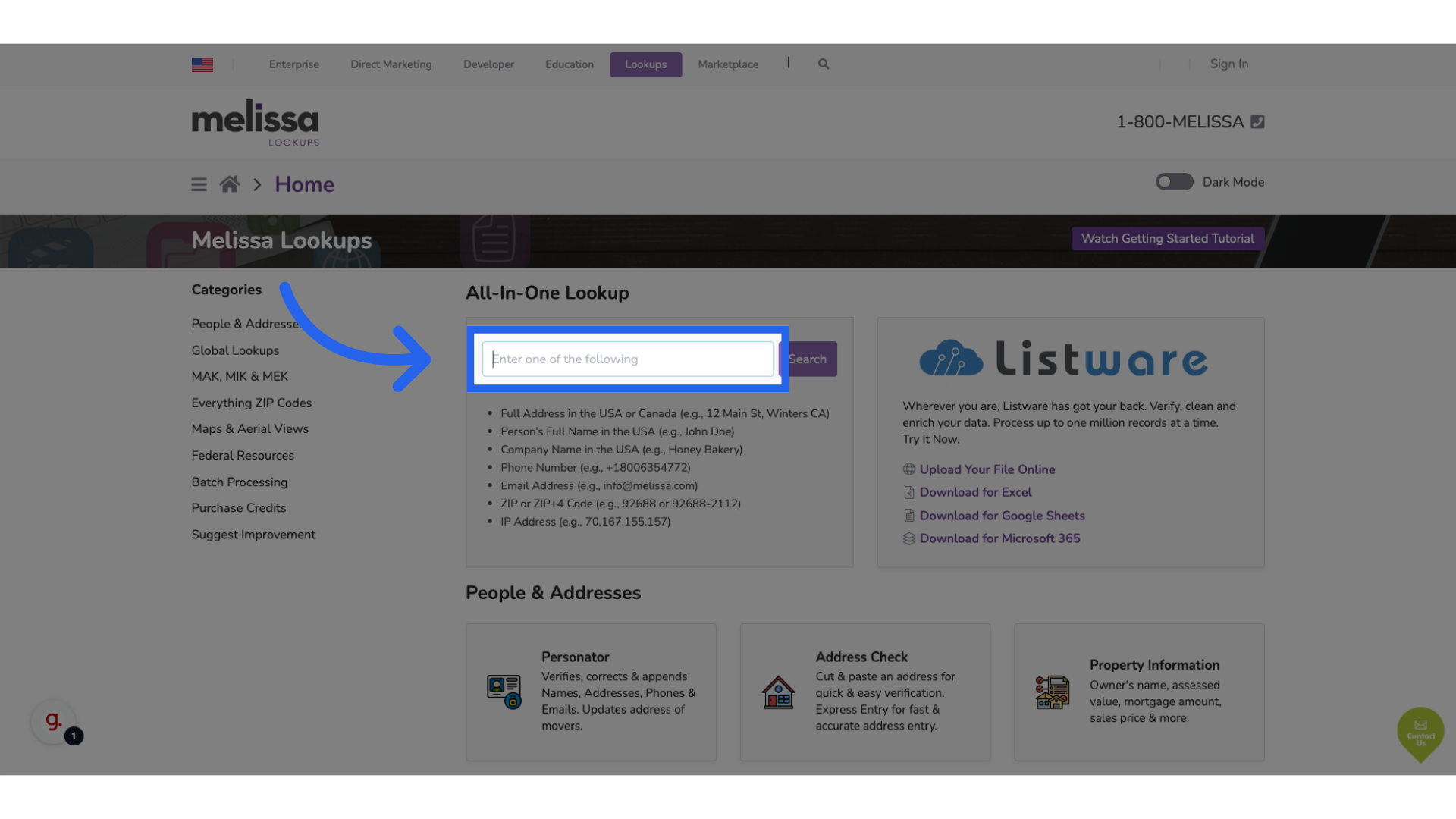
Task: Click the search magnifying glass icon
Action: pos(823,64)
